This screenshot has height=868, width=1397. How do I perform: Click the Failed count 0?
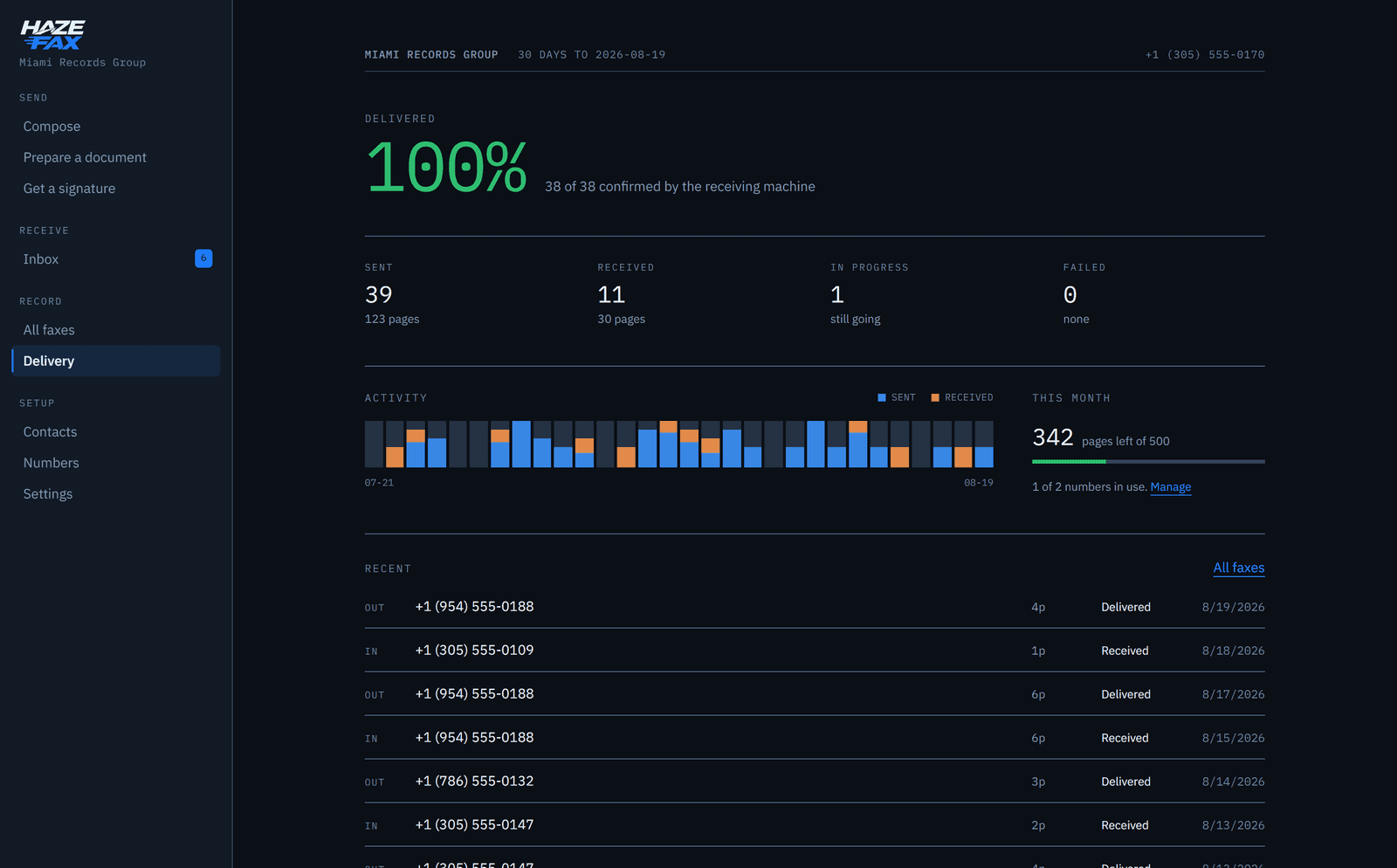coord(1070,295)
